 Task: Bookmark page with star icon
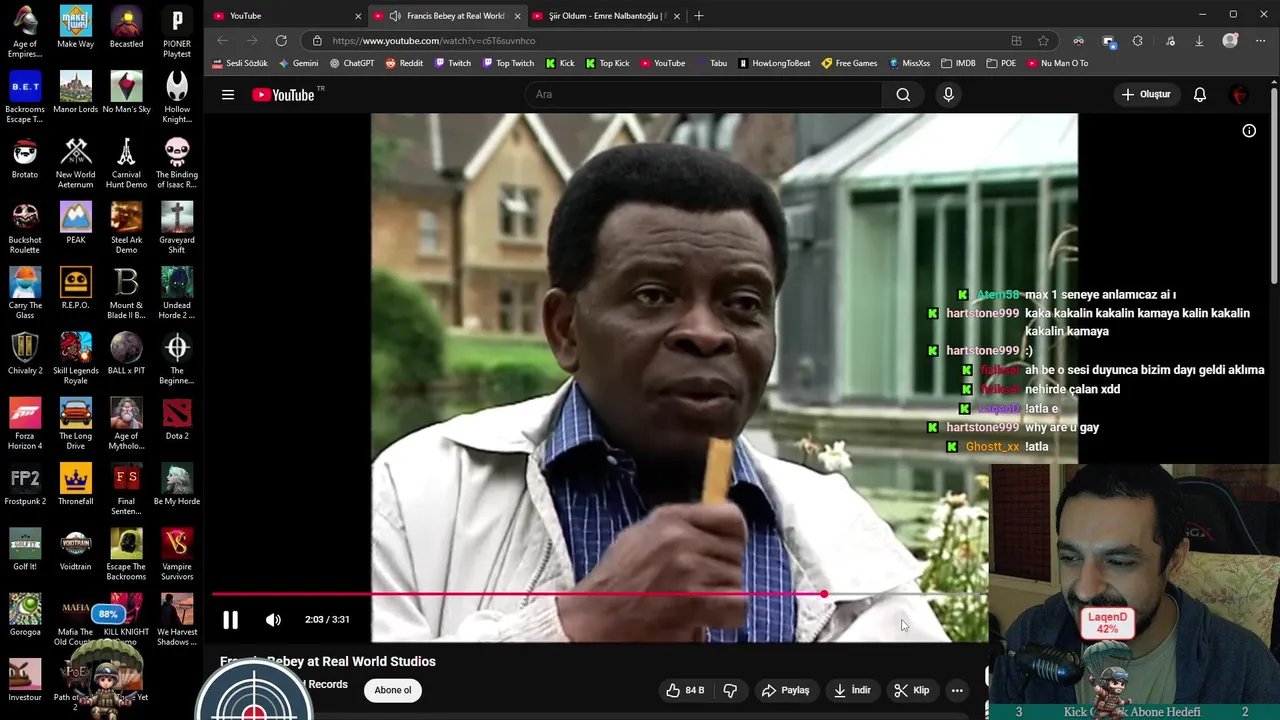(1043, 41)
